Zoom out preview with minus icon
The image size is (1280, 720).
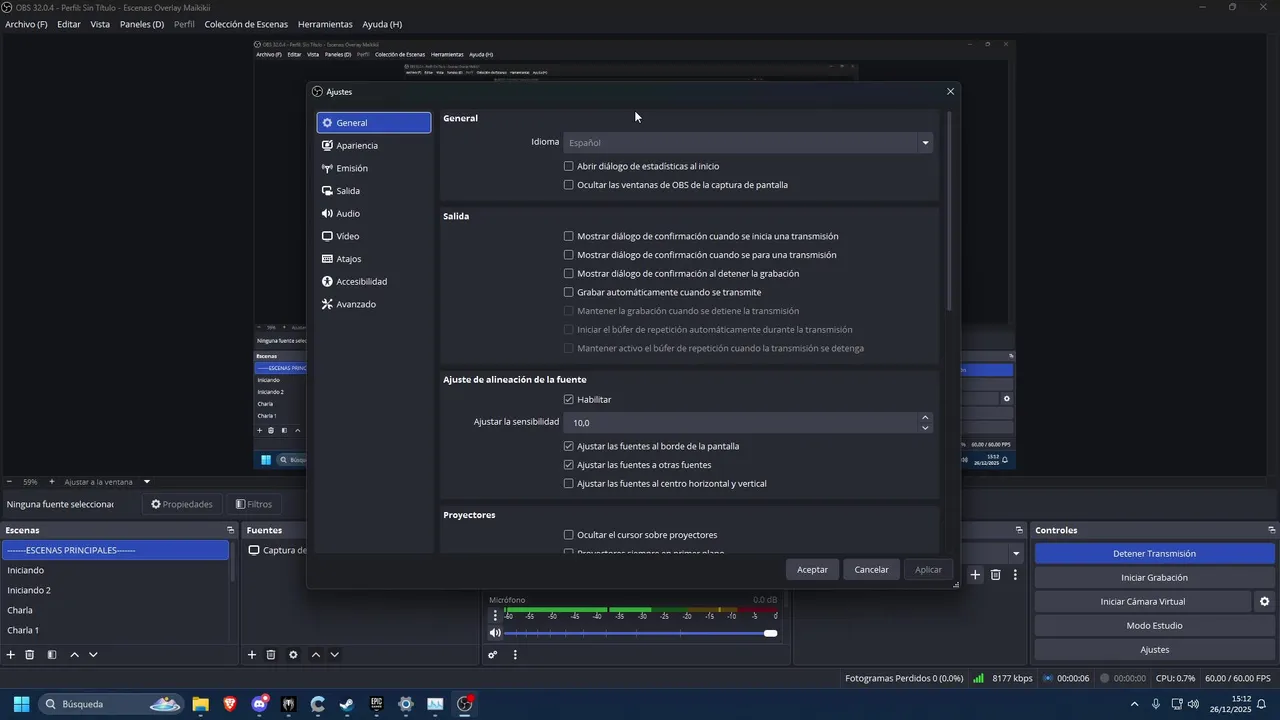coord(9,482)
